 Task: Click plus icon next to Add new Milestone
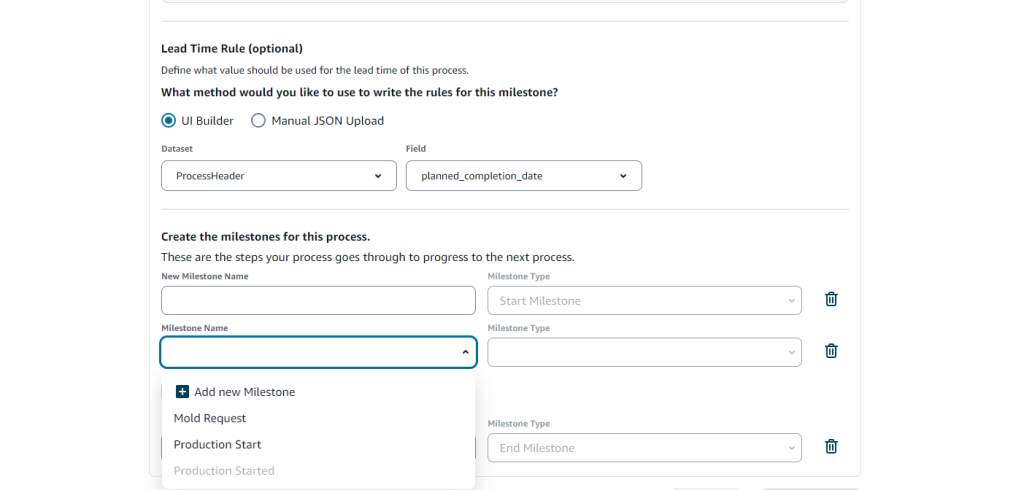pyautogui.click(x=182, y=392)
